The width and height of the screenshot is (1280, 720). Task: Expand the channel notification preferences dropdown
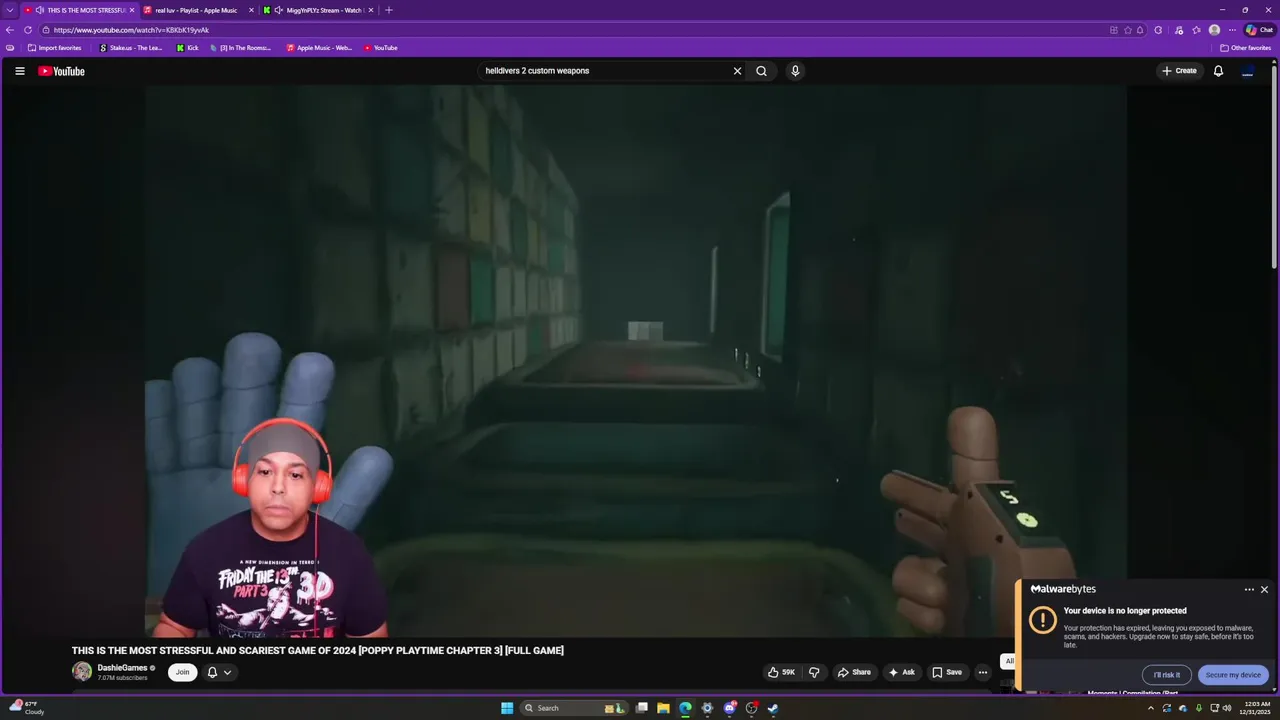pyautogui.click(x=219, y=672)
